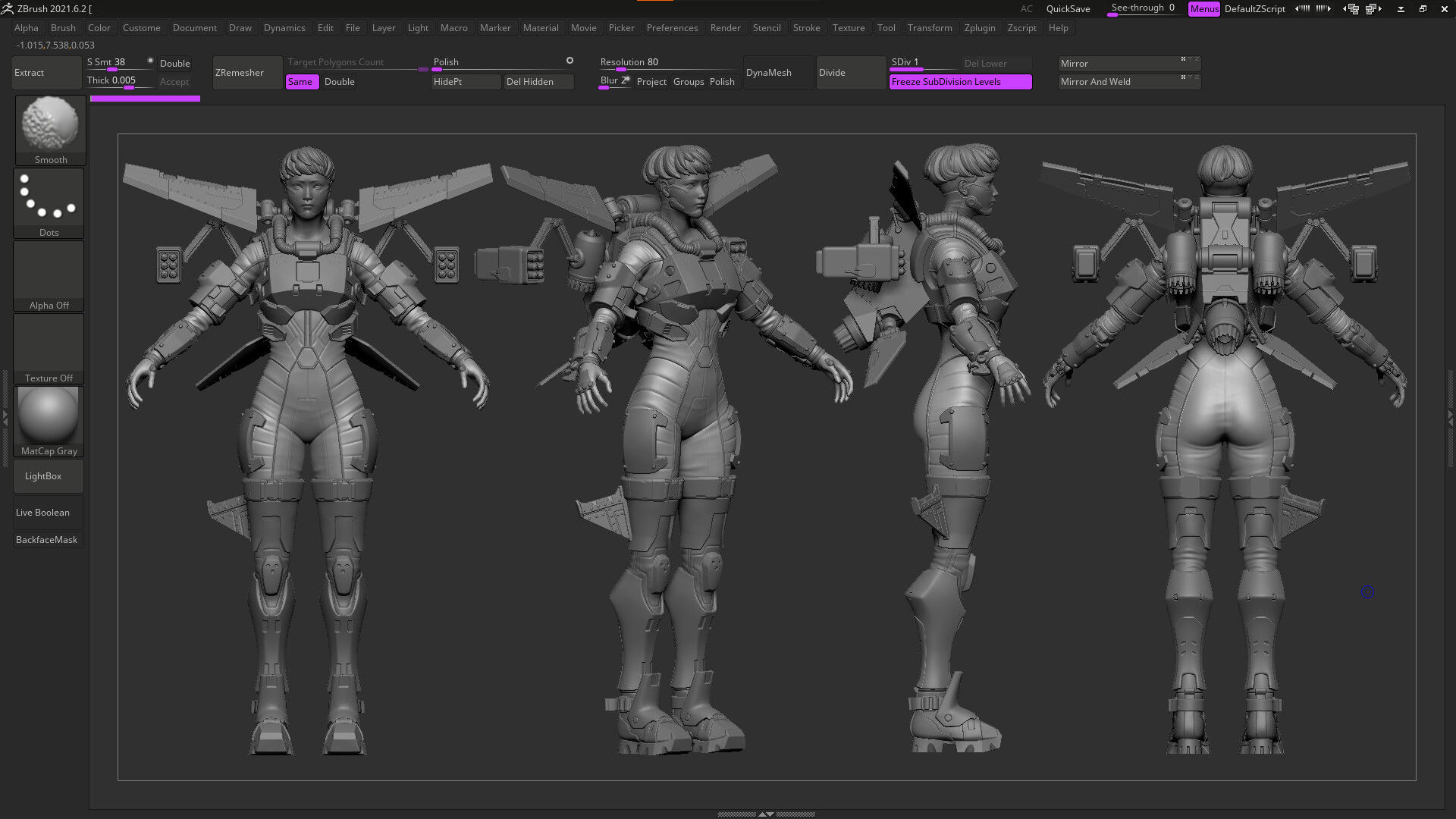Click the Del Hidden button

(x=539, y=82)
